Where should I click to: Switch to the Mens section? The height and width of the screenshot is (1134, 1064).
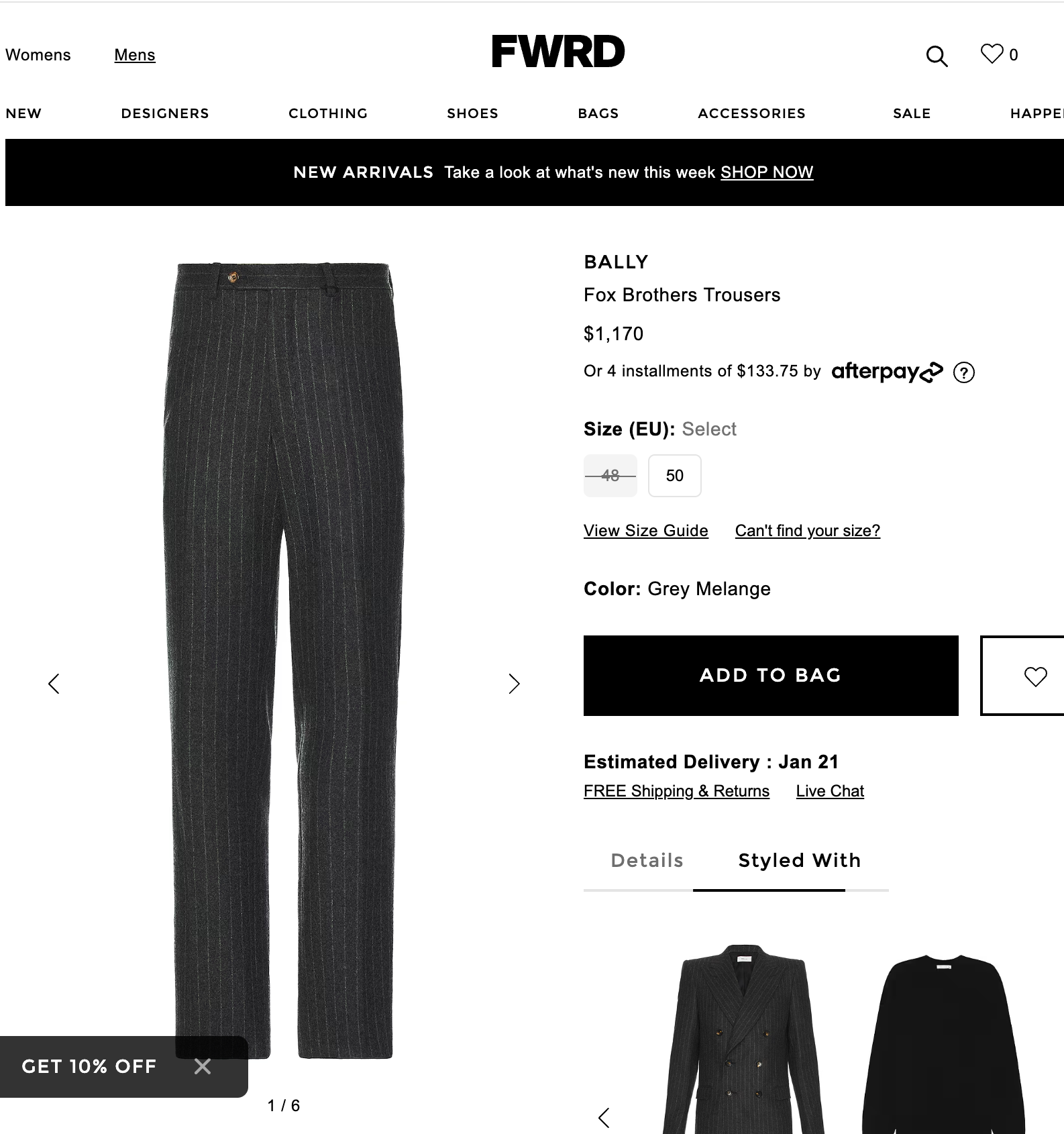pos(135,55)
